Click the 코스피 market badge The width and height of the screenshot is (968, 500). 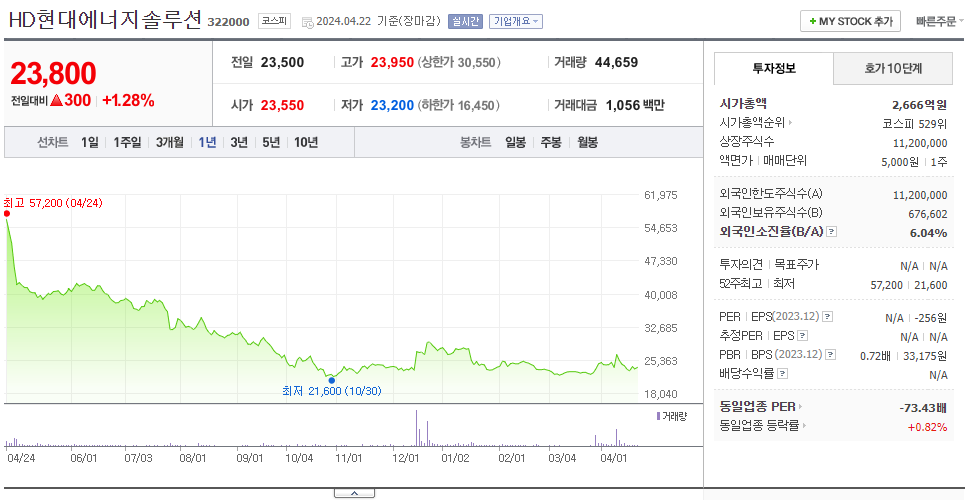coord(273,21)
